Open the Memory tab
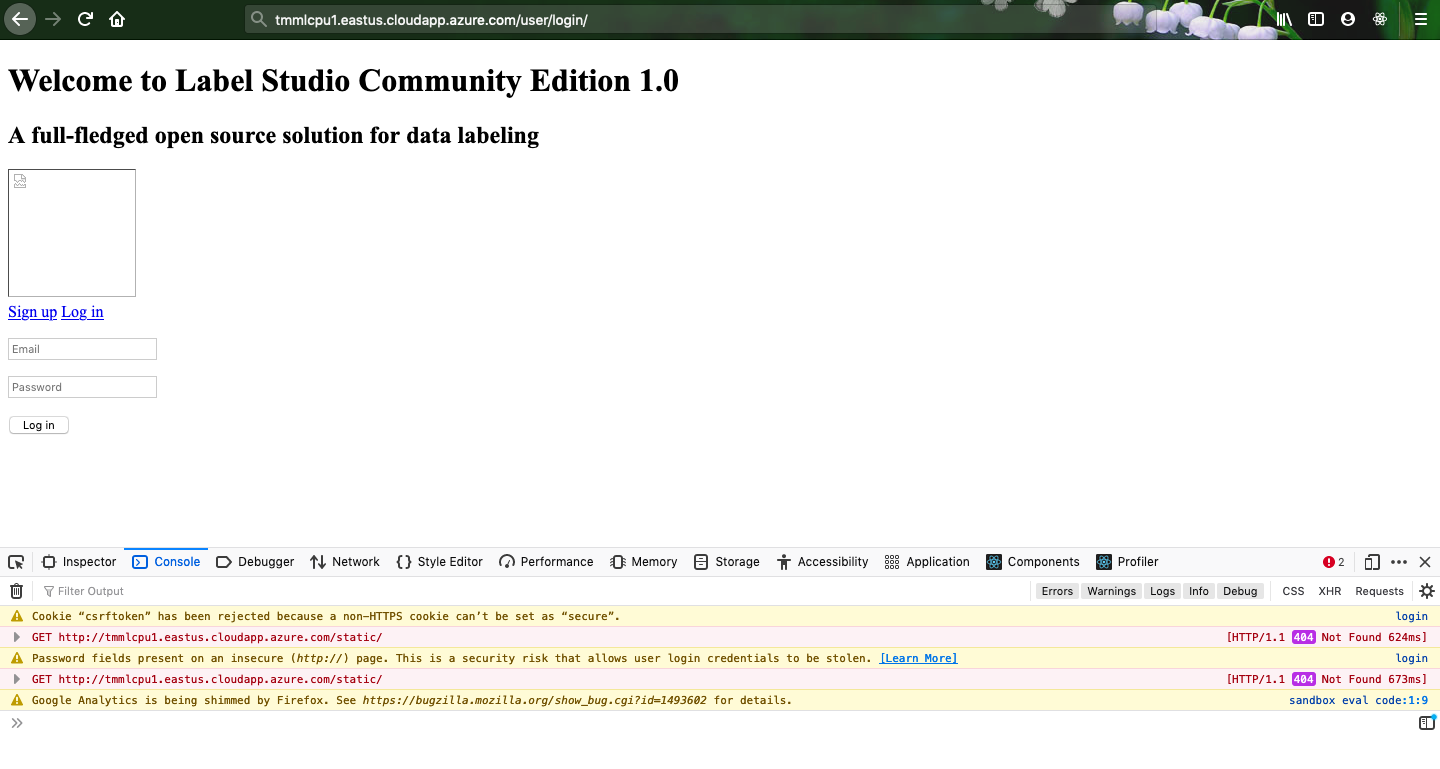The image size is (1440, 769). click(x=644, y=562)
